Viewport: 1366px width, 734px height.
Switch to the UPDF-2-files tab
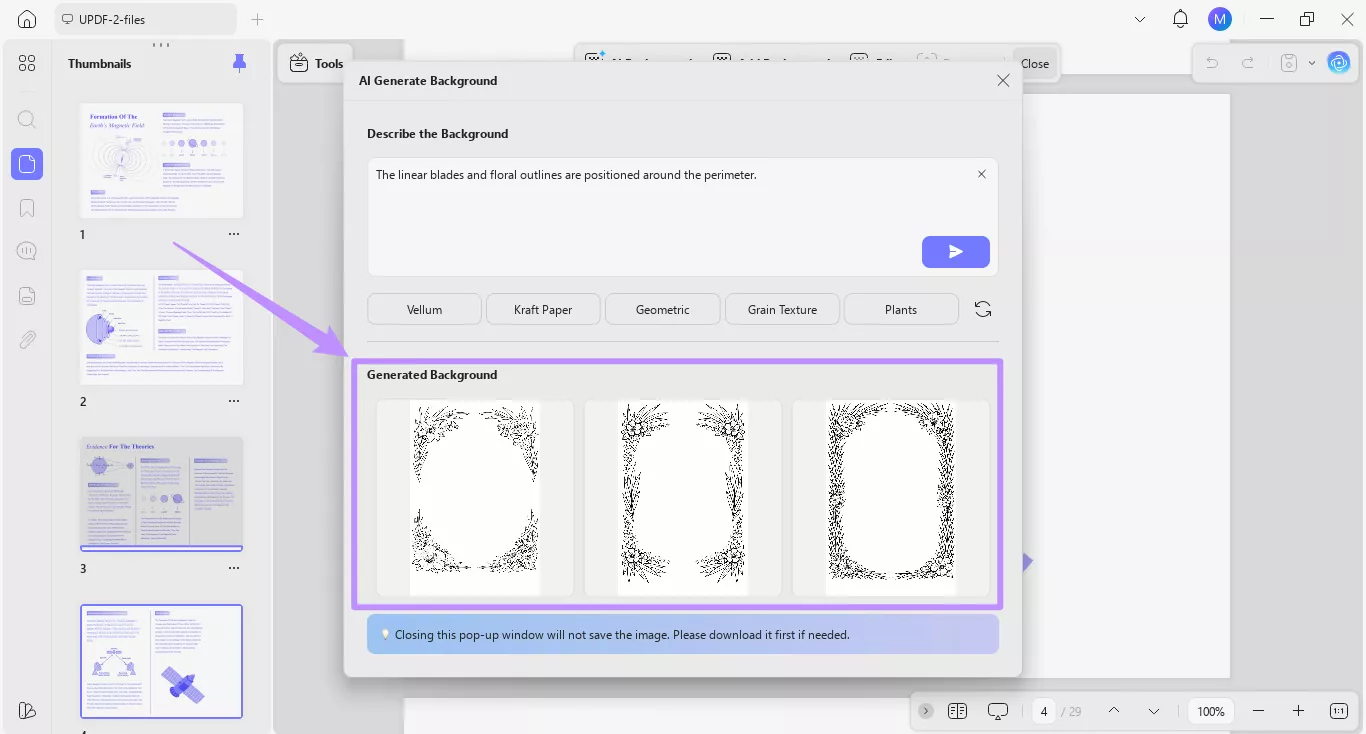[146, 19]
